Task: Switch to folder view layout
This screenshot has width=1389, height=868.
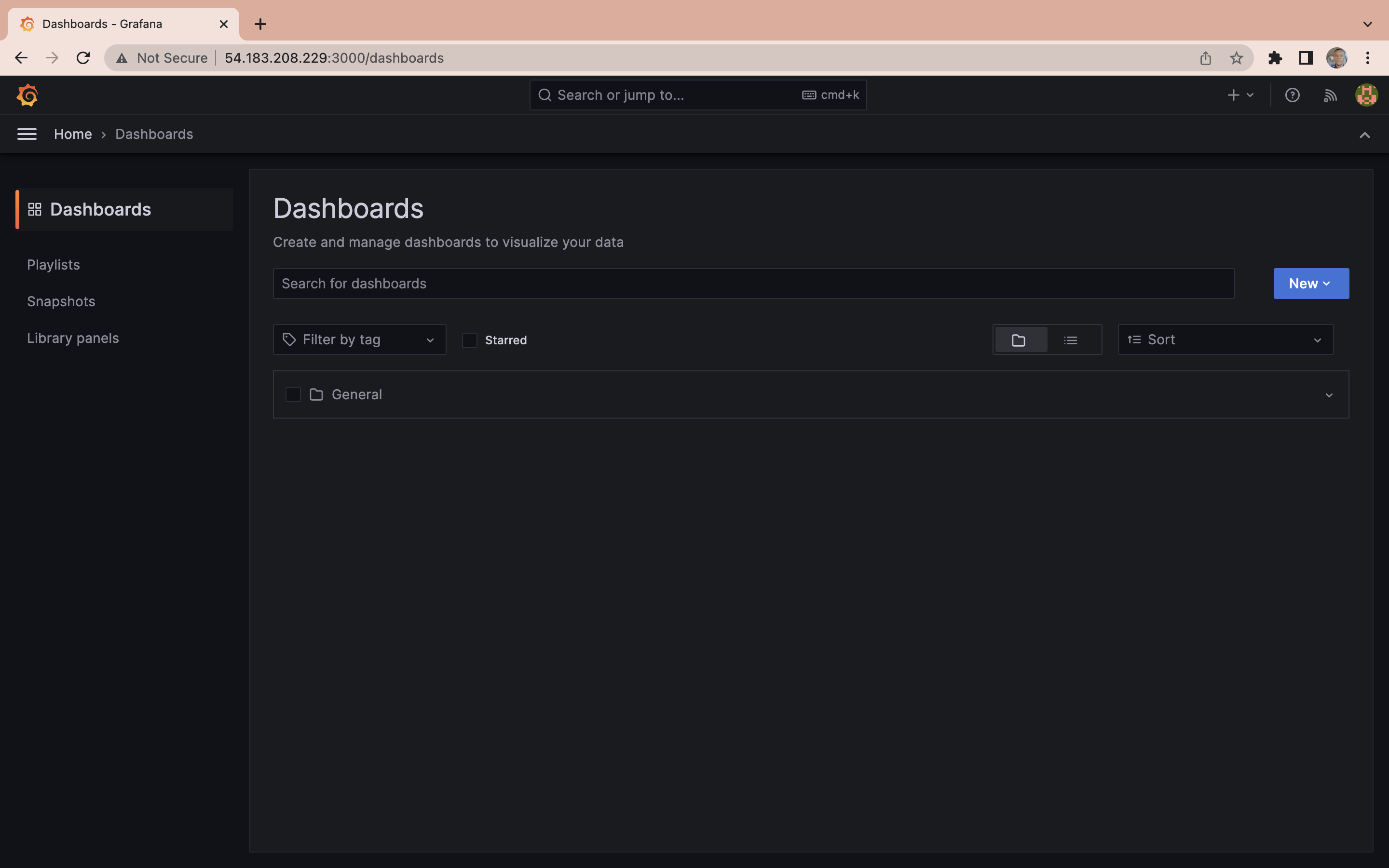Action: (1019, 340)
